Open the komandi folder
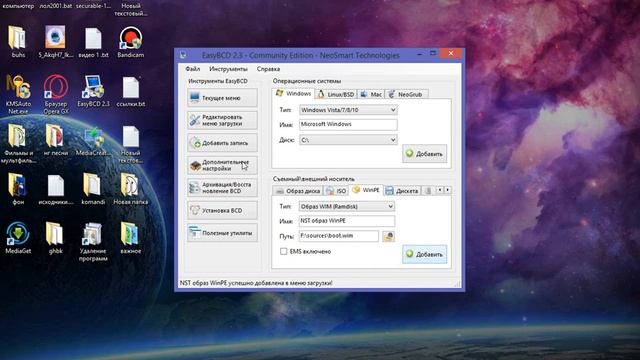The height and width of the screenshot is (360, 640). pyautogui.click(x=93, y=189)
